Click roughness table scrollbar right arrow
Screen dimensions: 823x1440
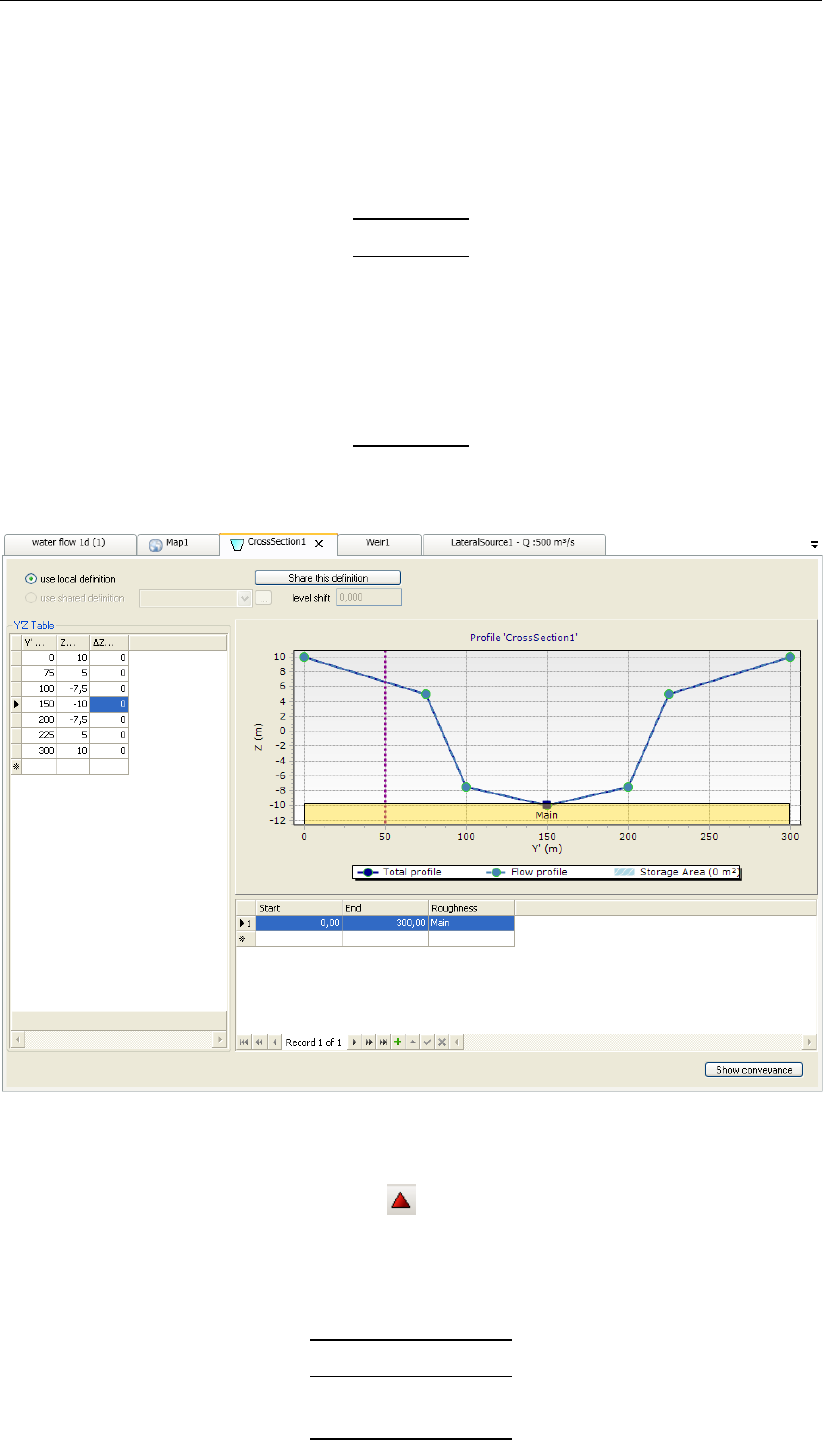tap(809, 1042)
